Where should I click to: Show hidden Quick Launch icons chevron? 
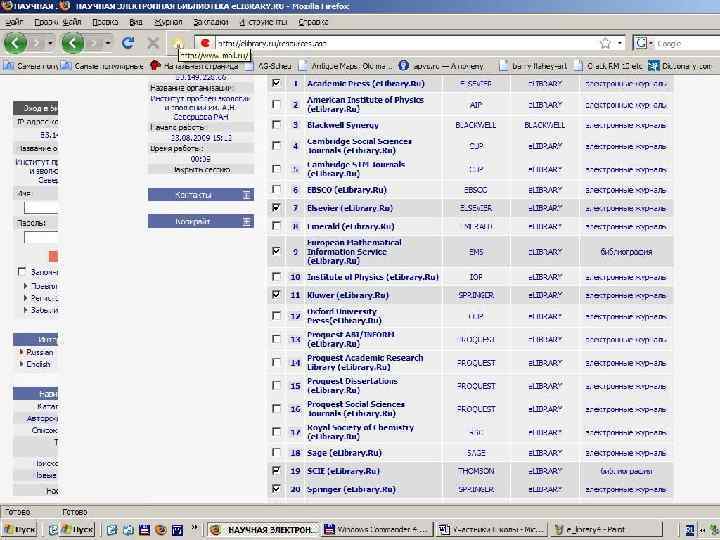[x=194, y=528]
